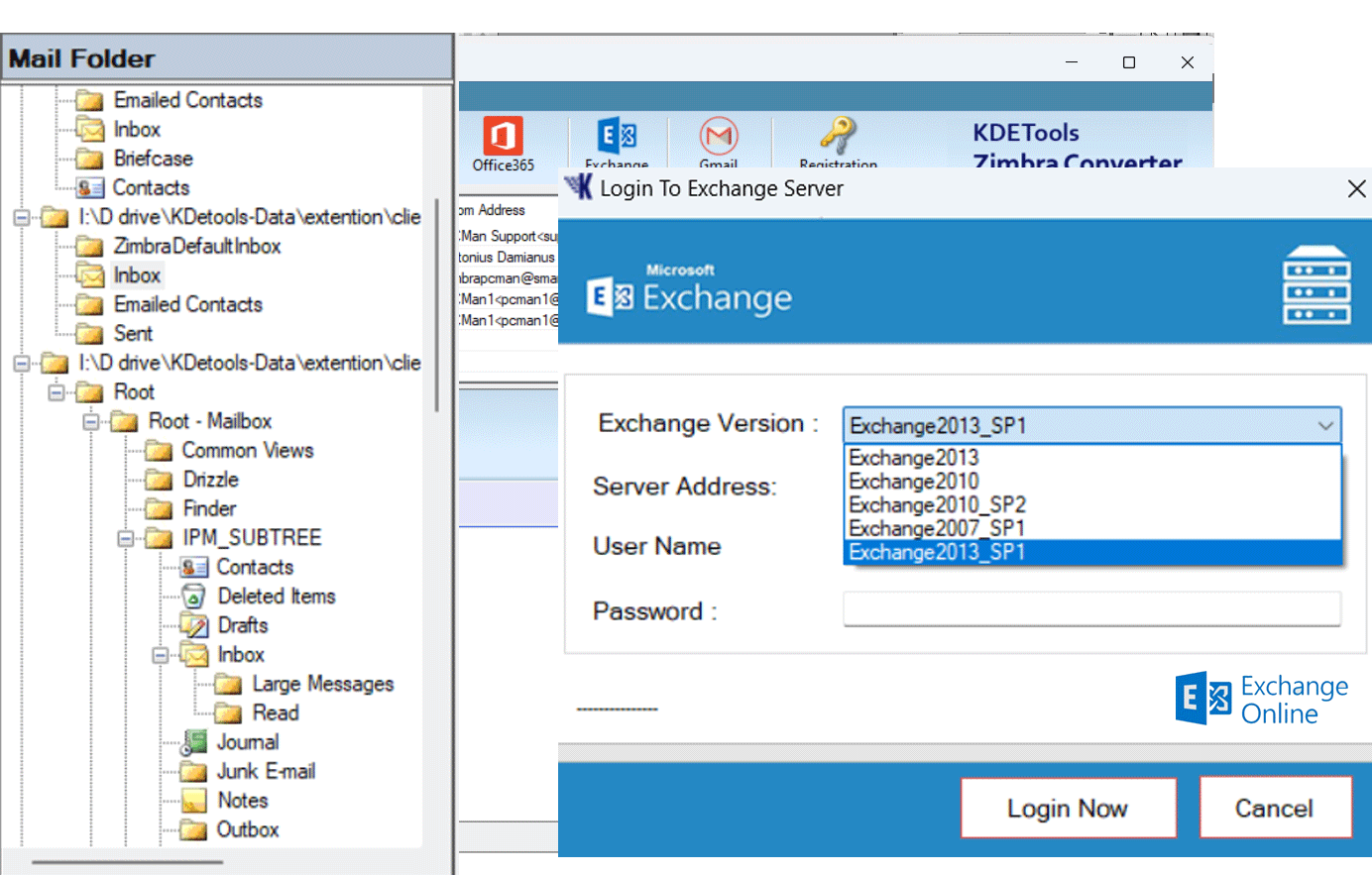Select the Large Messages folder
1372x875 pixels.
[x=322, y=684]
